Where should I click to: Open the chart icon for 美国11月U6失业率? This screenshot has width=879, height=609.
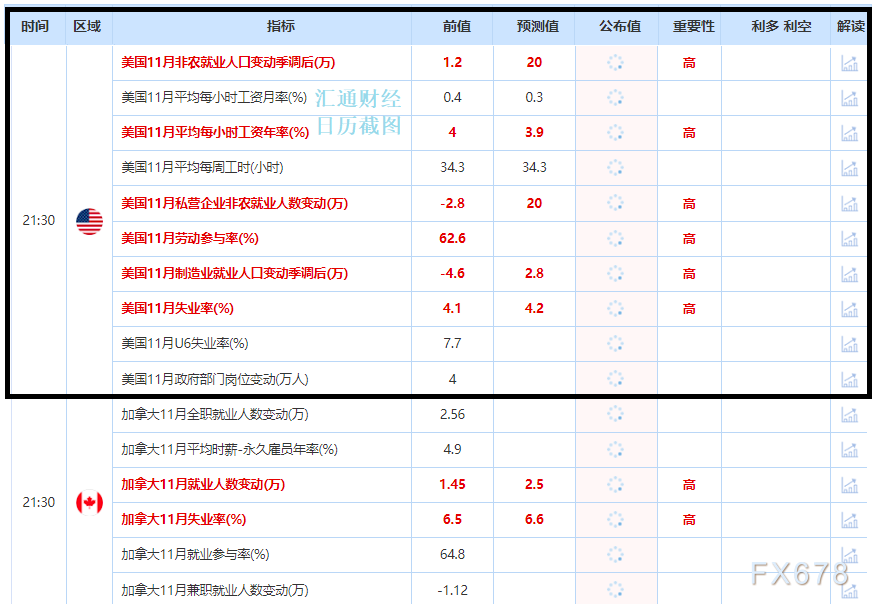coord(849,343)
